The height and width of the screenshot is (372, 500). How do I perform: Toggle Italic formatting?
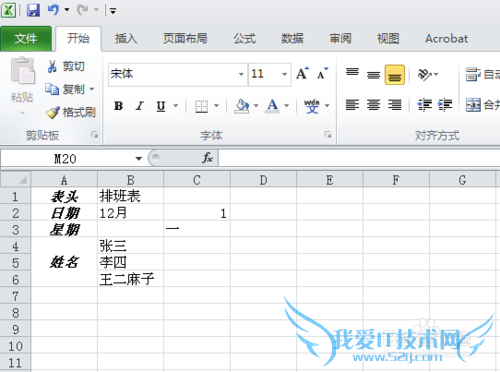140,106
